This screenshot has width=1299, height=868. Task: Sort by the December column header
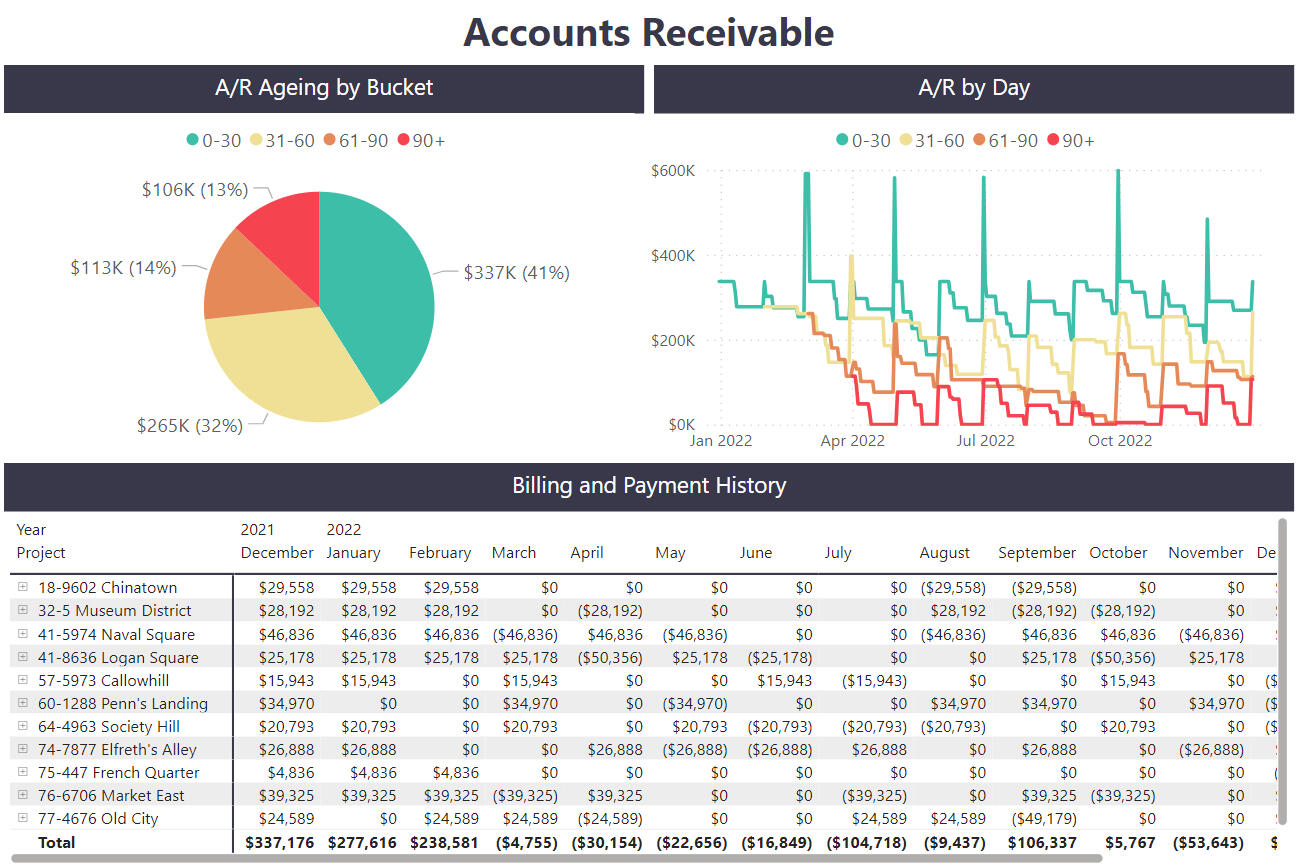[276, 553]
